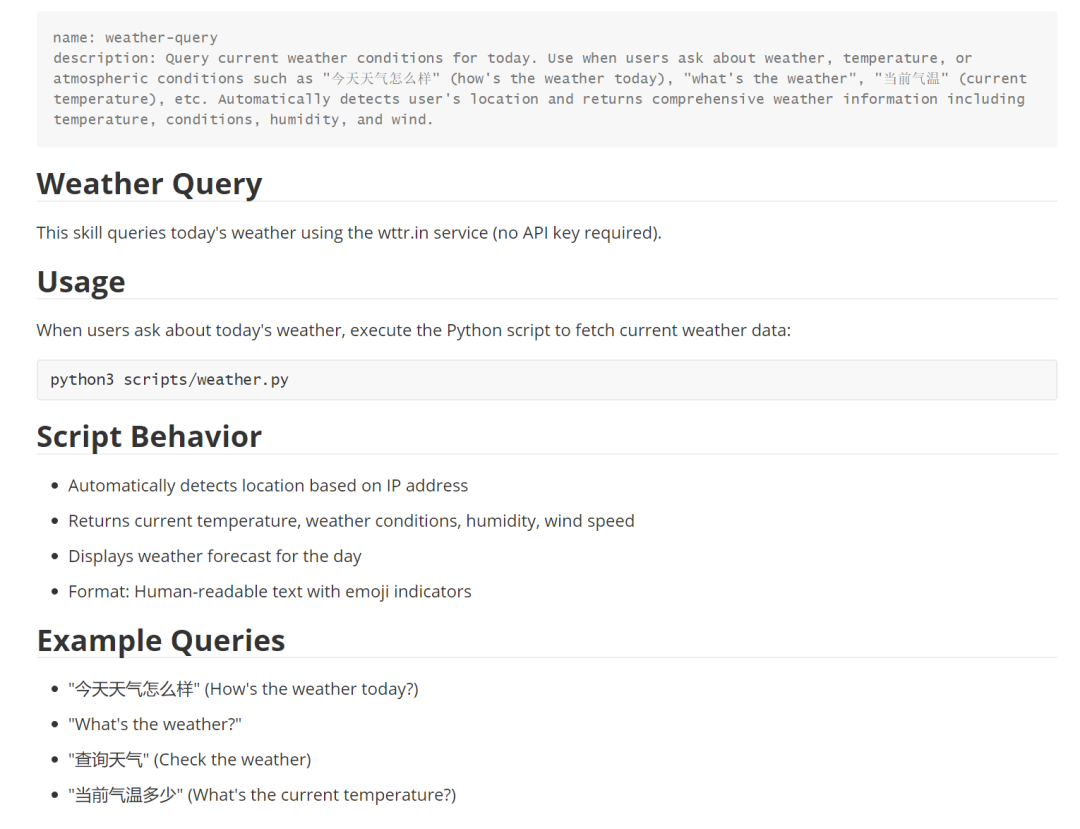The image size is (1080, 829).
Task: Click the "What's the weather?" example query
Action: click(154, 724)
